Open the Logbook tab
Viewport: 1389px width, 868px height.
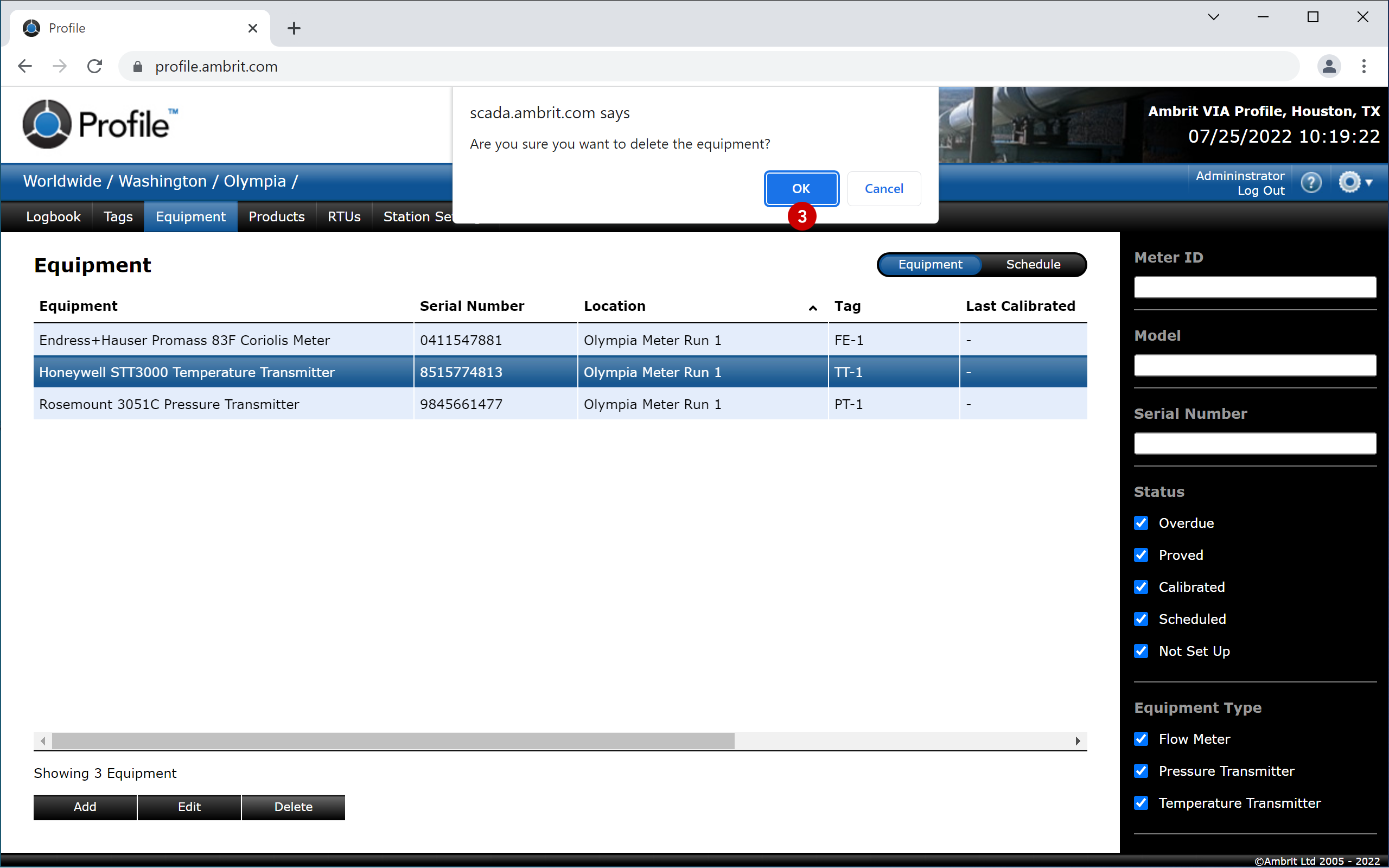point(53,216)
